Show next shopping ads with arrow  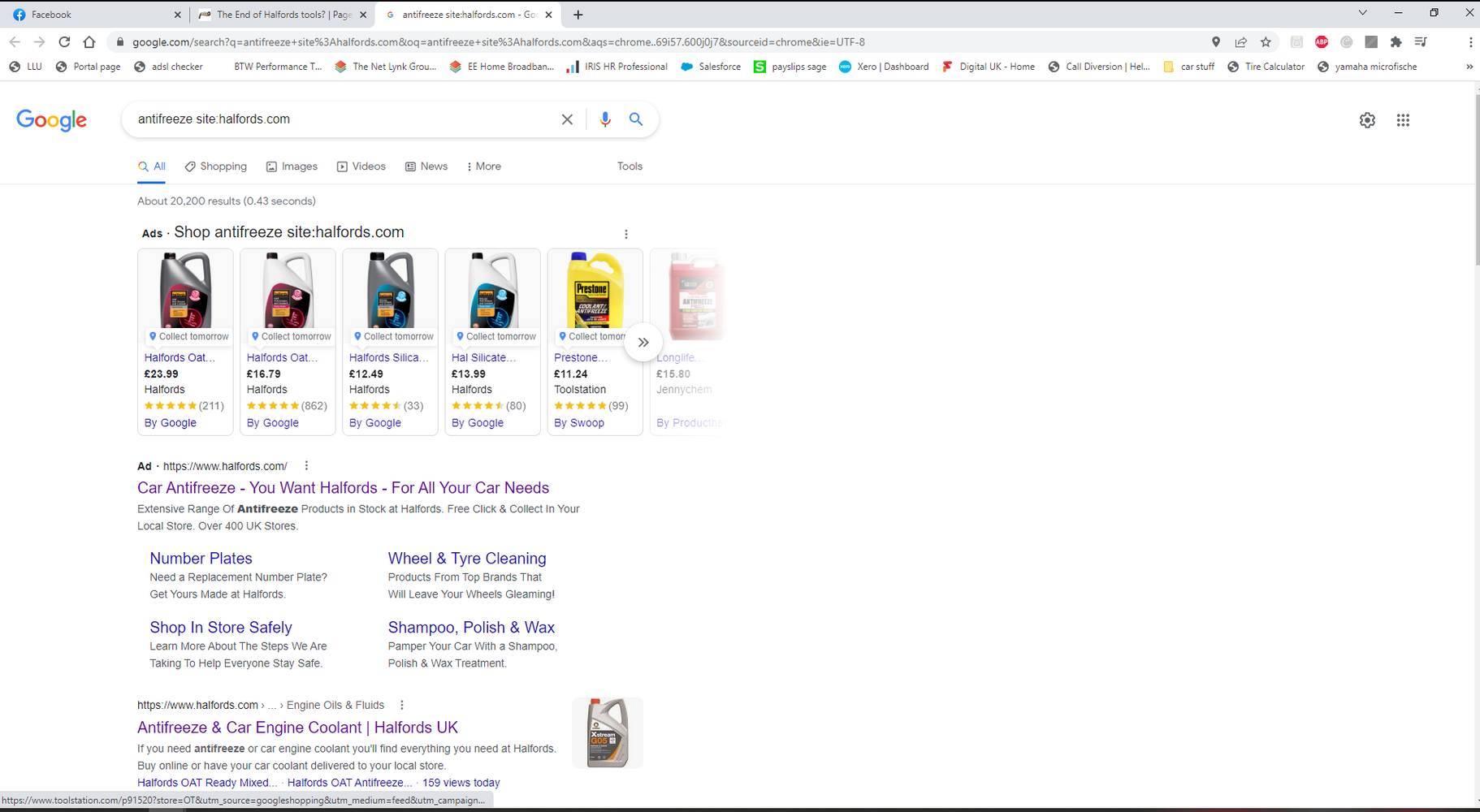coord(643,343)
